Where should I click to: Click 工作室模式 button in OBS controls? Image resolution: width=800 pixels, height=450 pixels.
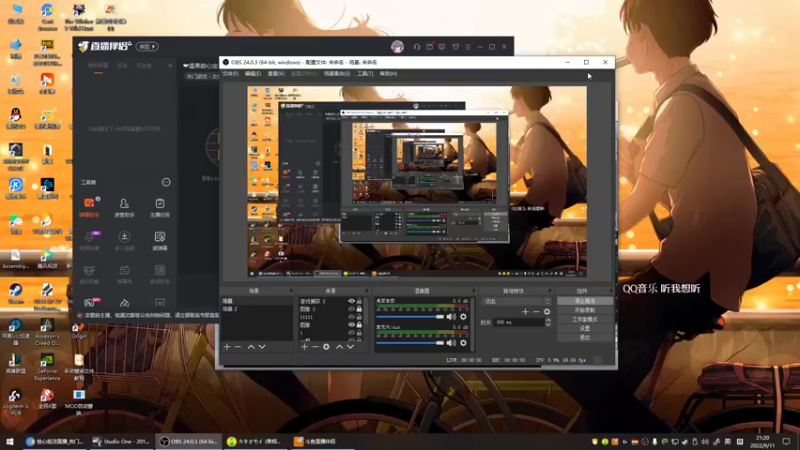[x=585, y=319]
